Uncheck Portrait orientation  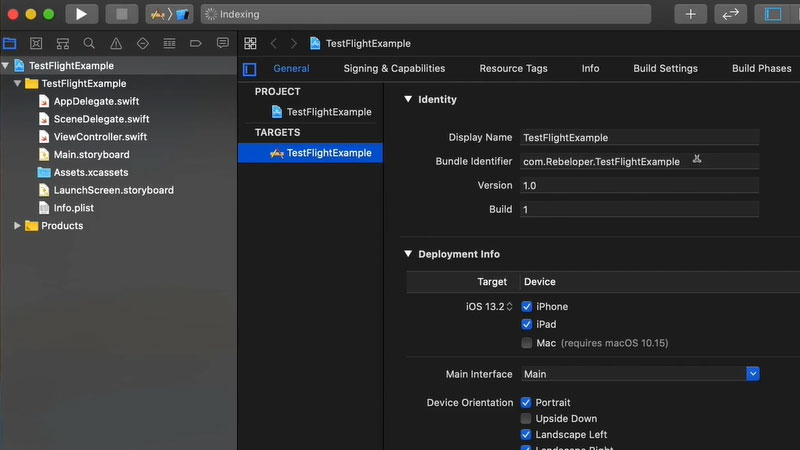click(x=526, y=402)
